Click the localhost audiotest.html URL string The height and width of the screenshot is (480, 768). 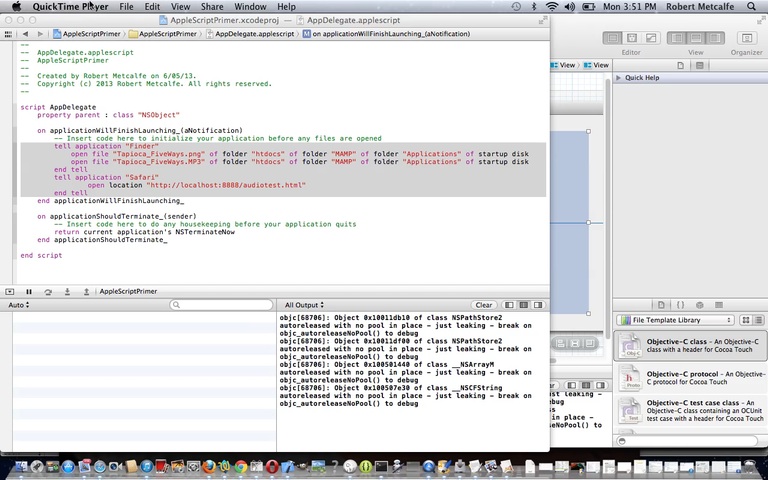226,185
